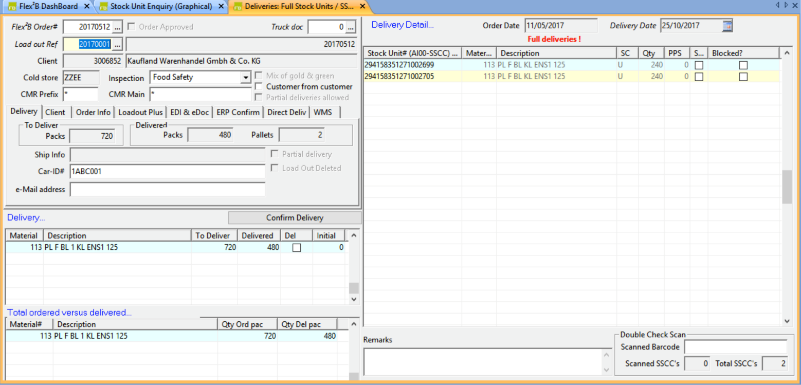Click the vertical scrollbar thumb in Delivery Detail grid
Screen dimensions: 801x385
(787, 187)
